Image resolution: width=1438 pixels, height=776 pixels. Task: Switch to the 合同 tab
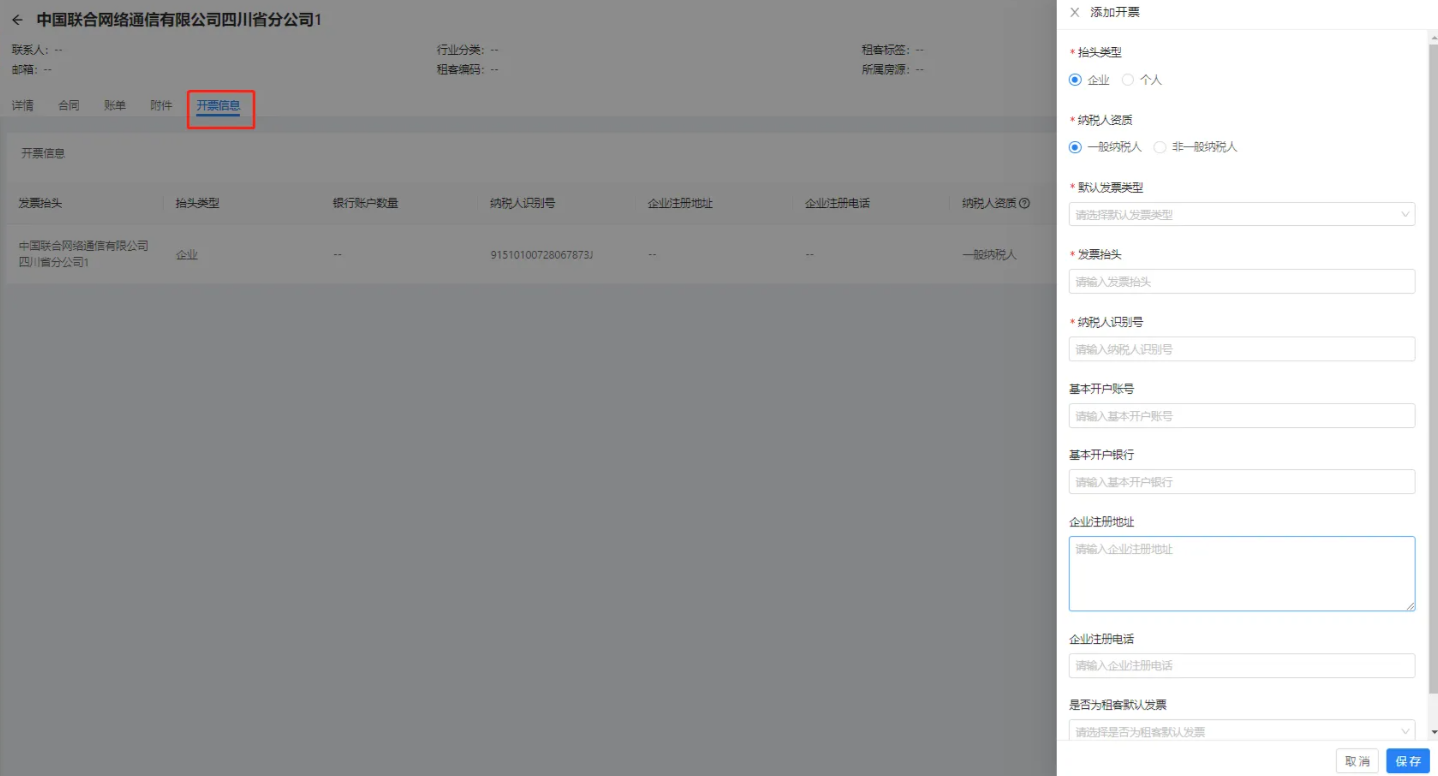point(69,105)
